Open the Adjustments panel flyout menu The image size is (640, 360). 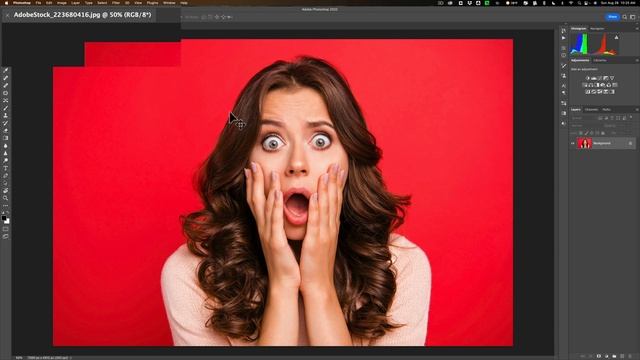tap(637, 60)
